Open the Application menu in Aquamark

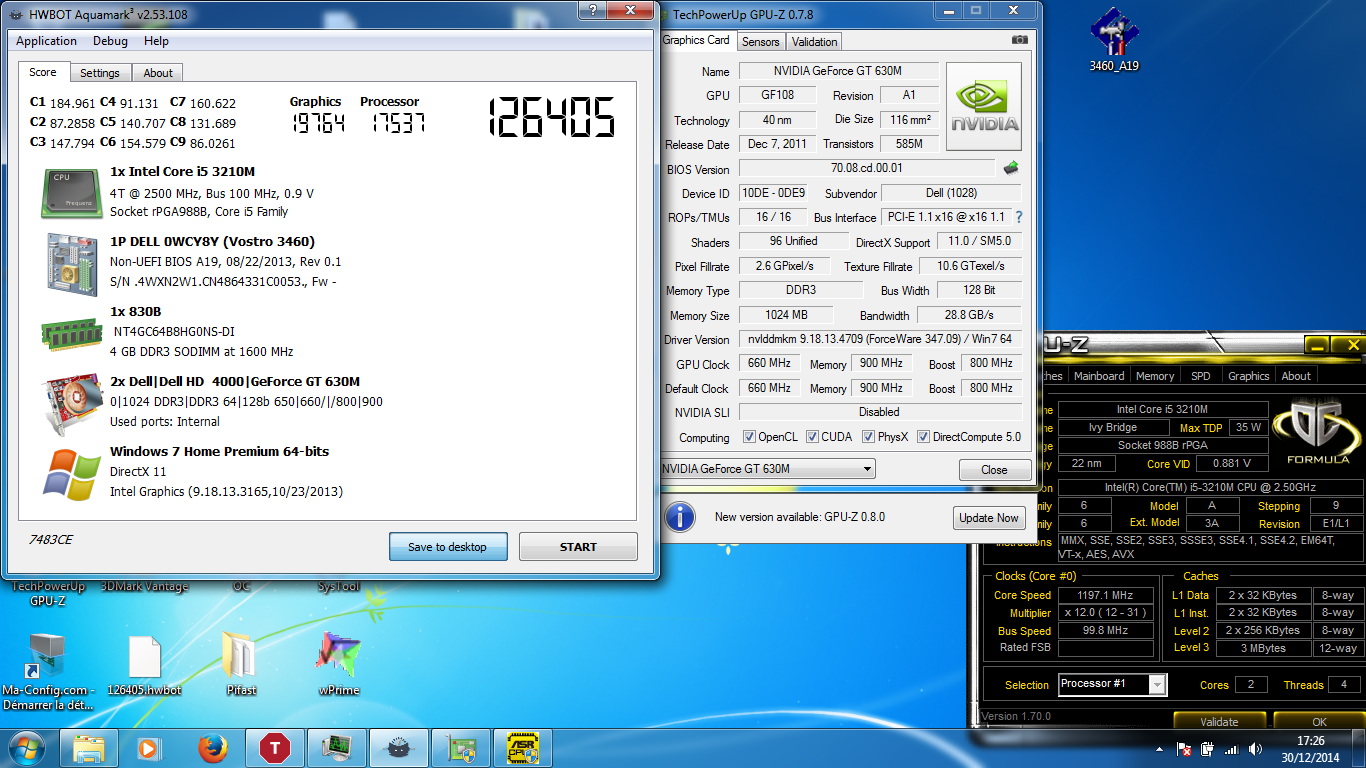coord(46,41)
